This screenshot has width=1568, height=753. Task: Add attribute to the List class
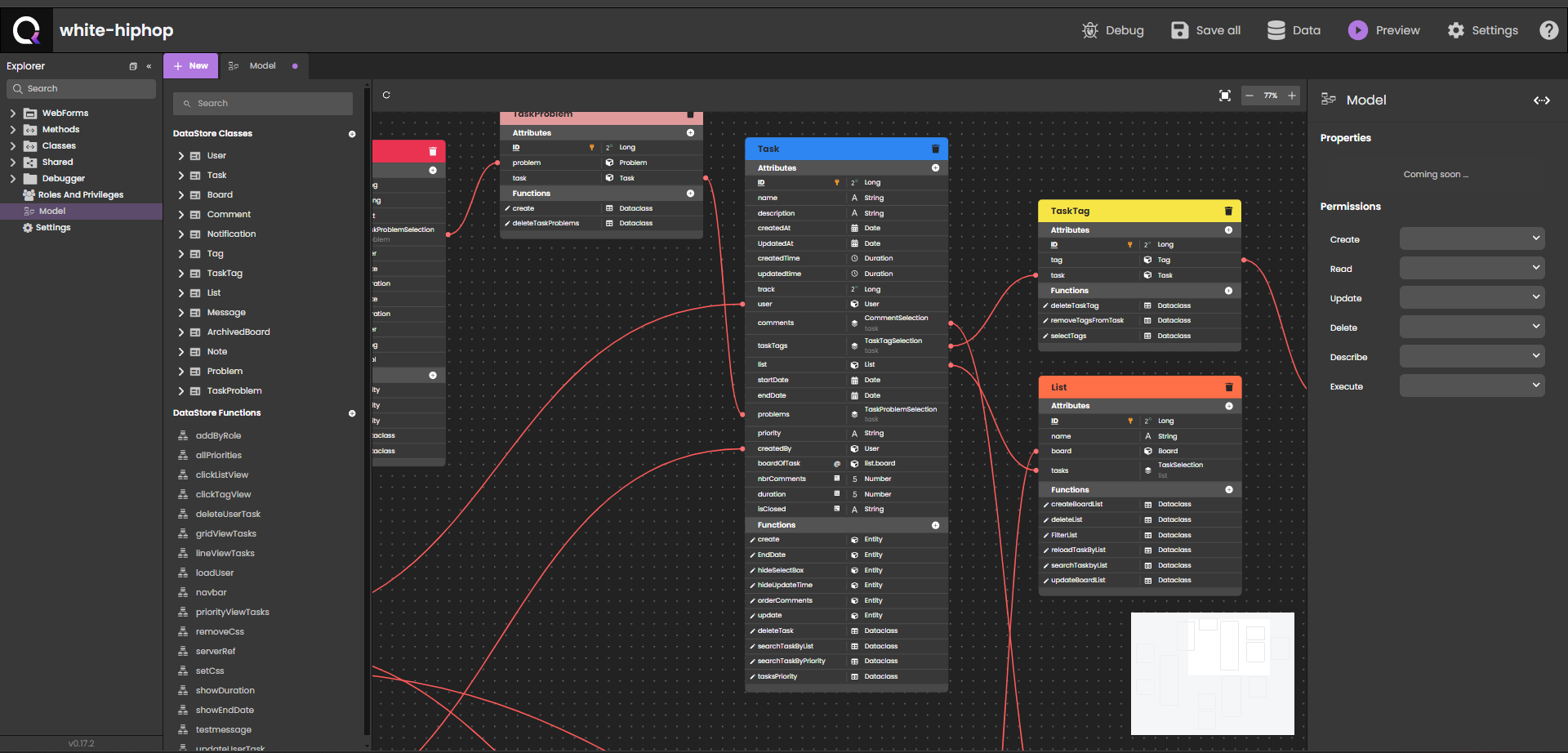click(1229, 406)
